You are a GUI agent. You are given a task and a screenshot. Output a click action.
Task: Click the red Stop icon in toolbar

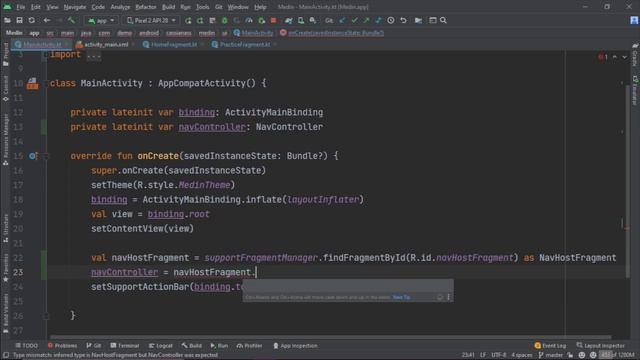tap(273, 20)
